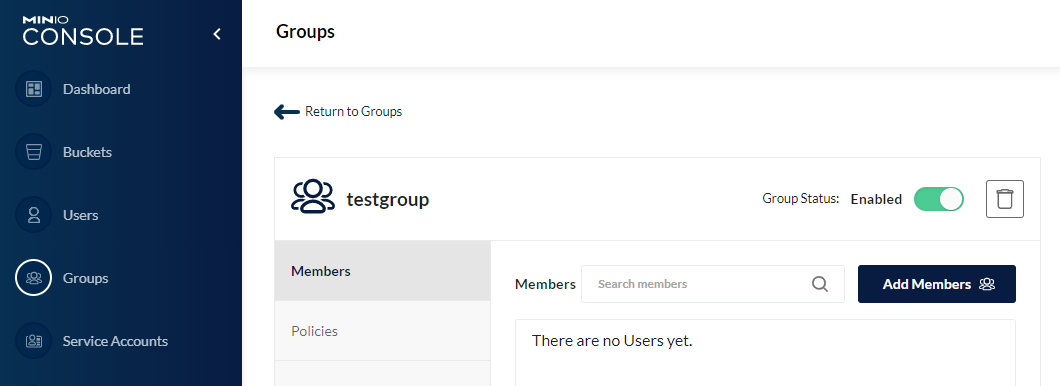The height and width of the screenshot is (386, 1060).
Task: Click Return to Groups link text
Action: tap(354, 112)
